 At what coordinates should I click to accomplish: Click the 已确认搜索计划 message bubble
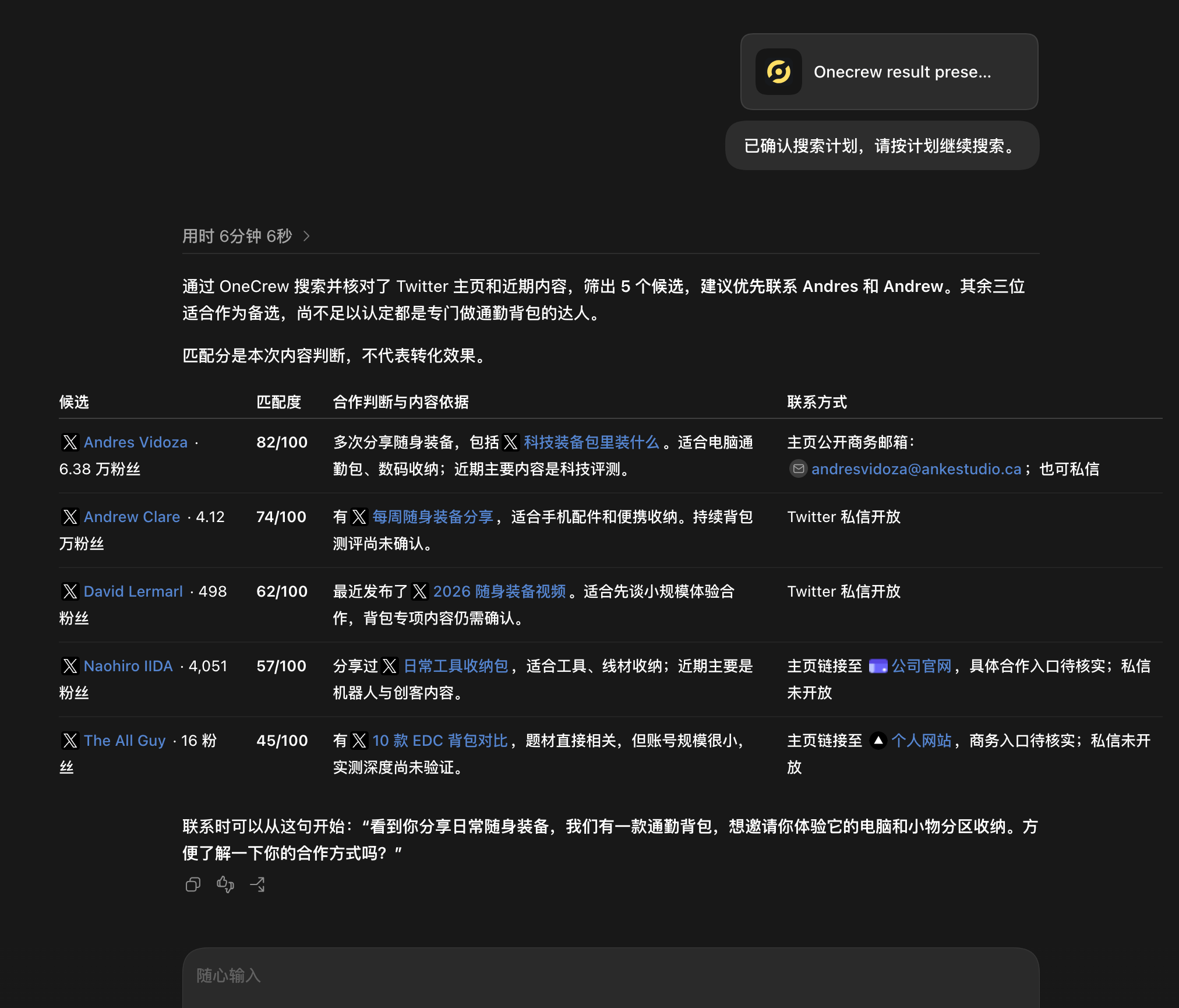coord(882,146)
